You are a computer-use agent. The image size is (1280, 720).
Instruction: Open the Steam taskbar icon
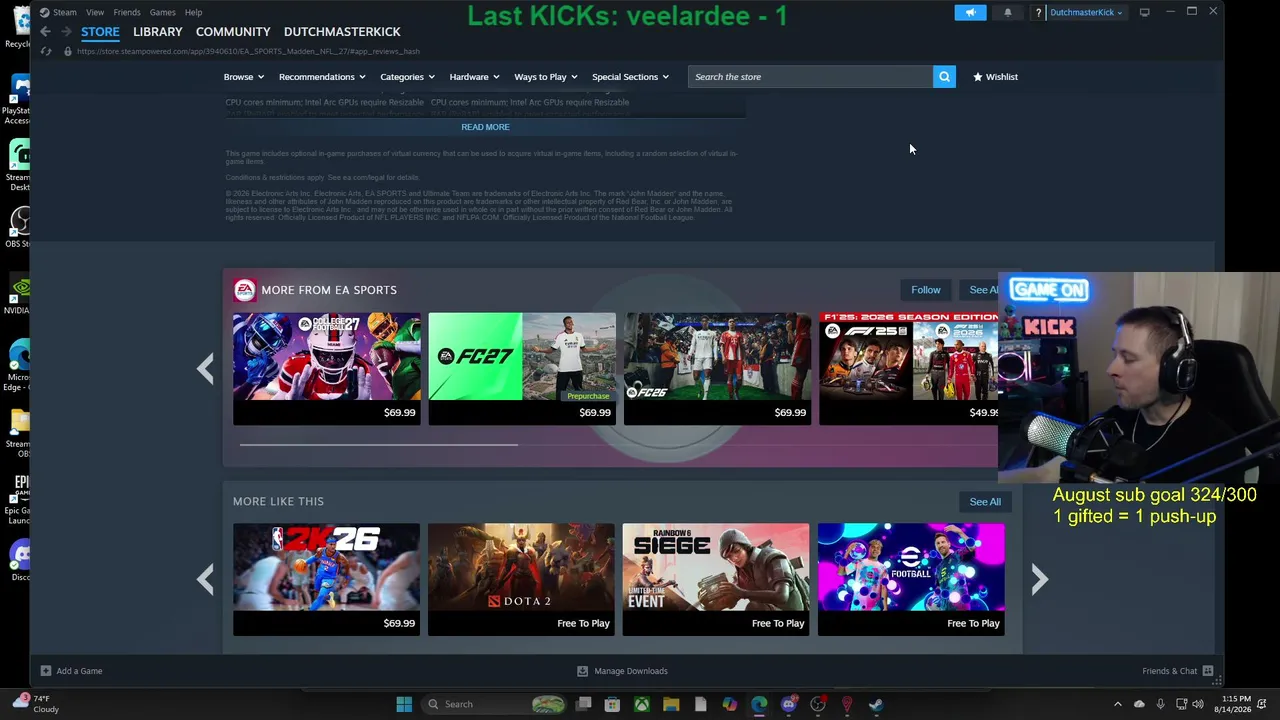click(876, 704)
